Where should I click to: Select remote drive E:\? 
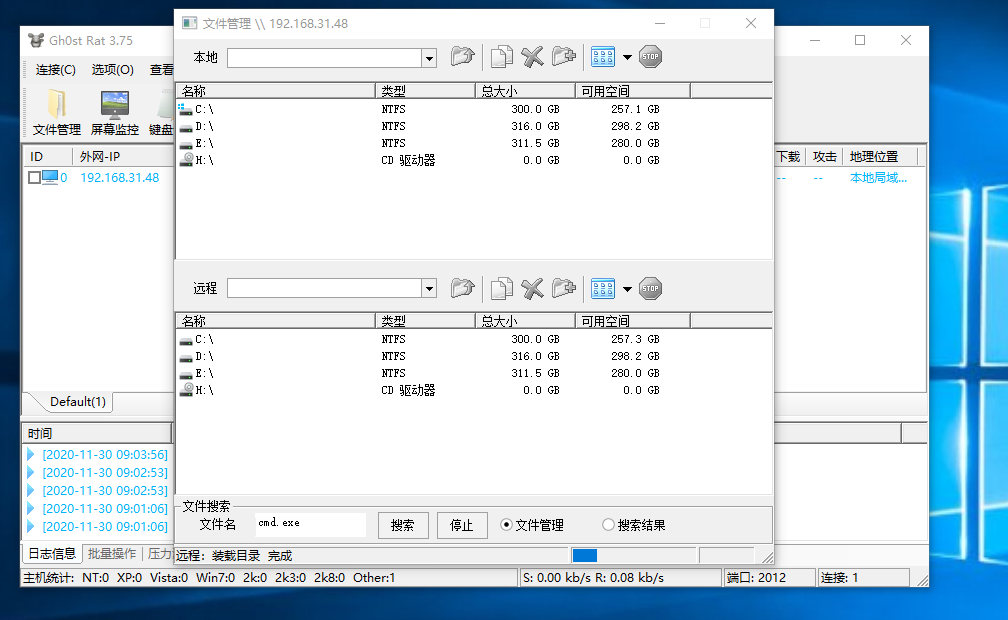[204, 373]
